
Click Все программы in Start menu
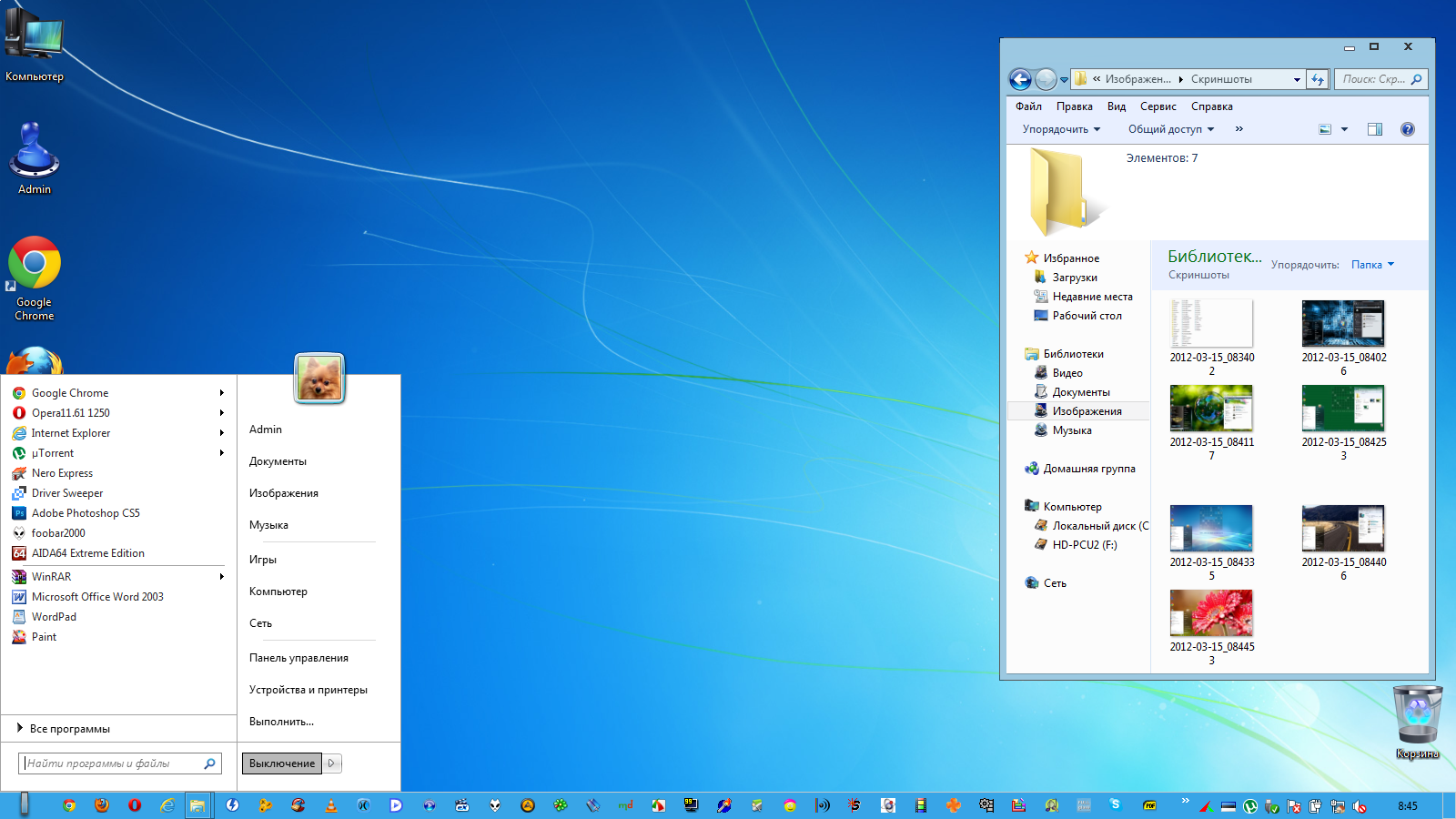69,729
